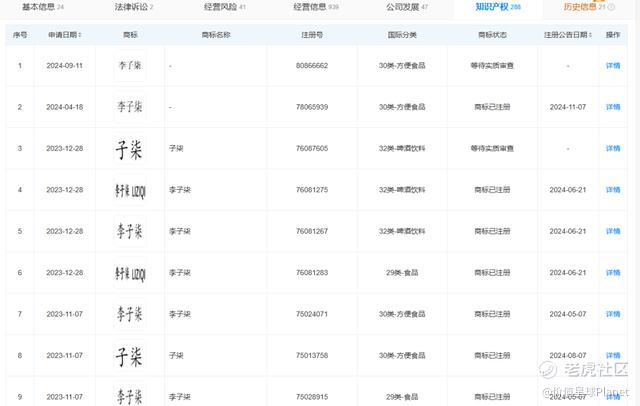Click 29类-食品 for registration 76081283
The width and height of the screenshot is (640, 406).
(x=402, y=273)
